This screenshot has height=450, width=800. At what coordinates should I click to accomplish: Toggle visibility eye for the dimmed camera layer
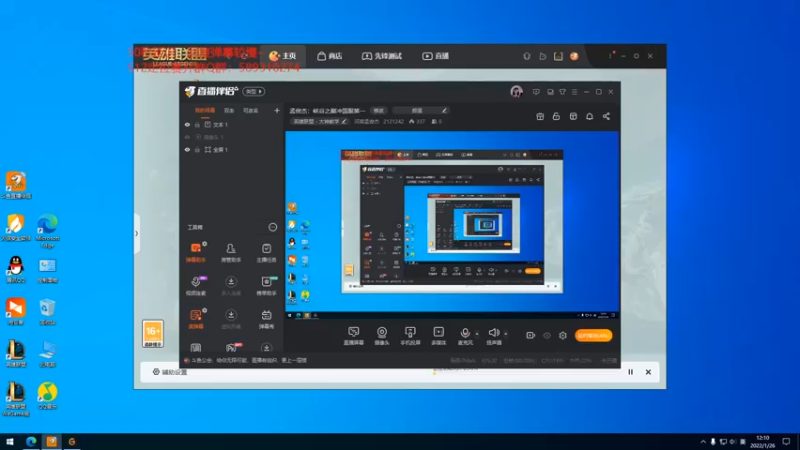(187, 137)
